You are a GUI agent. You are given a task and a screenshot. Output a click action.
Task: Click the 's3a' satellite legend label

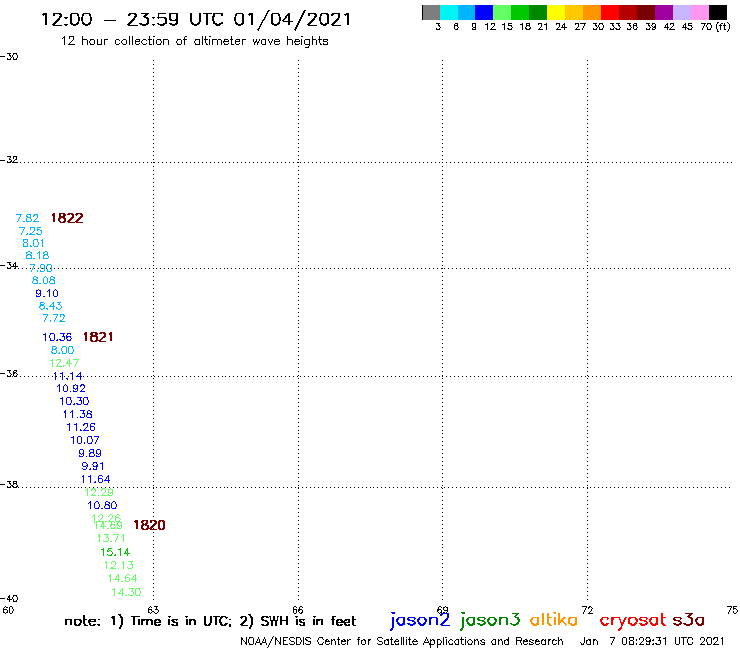click(689, 620)
